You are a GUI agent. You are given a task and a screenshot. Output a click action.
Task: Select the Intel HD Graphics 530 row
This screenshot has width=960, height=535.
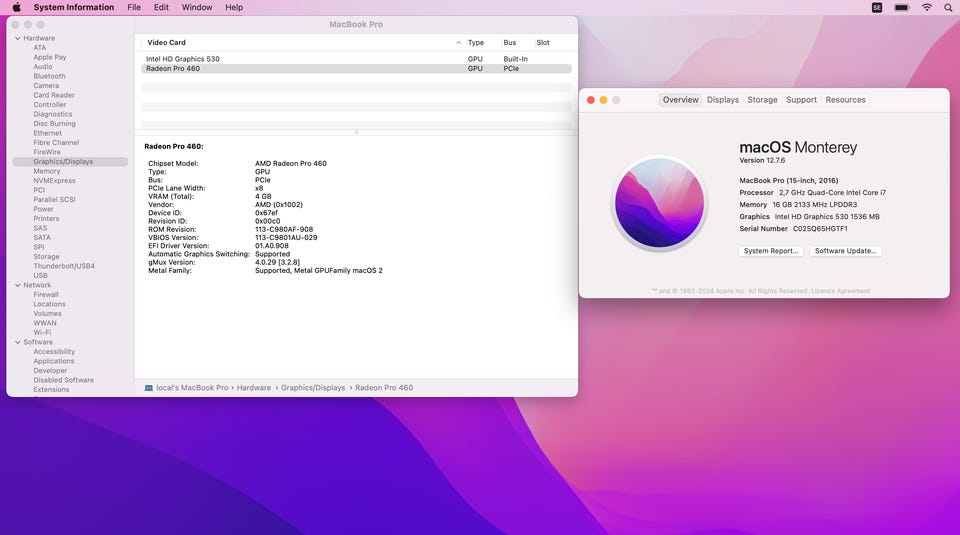coord(356,59)
